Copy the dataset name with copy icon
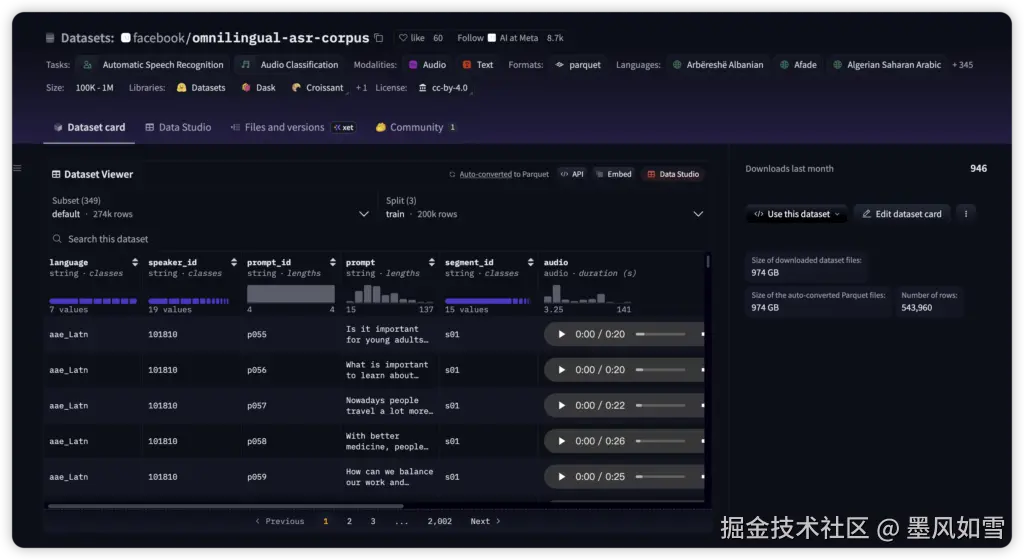The width and height of the screenshot is (1024, 560). click(x=379, y=38)
